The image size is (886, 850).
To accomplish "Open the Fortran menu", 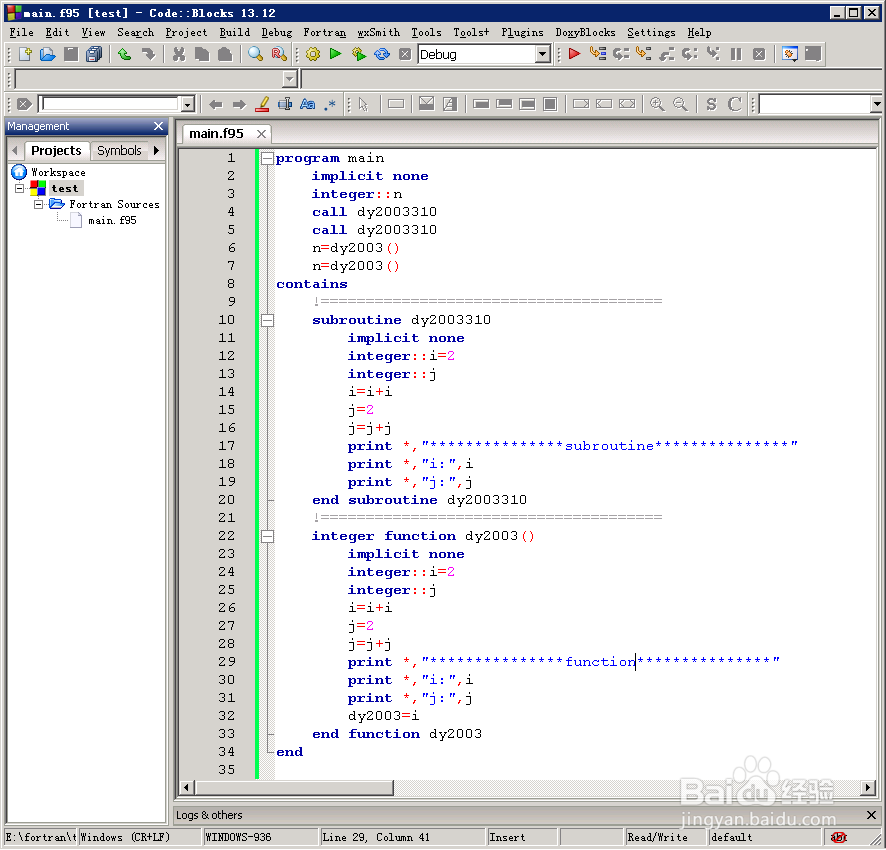I will [x=324, y=32].
